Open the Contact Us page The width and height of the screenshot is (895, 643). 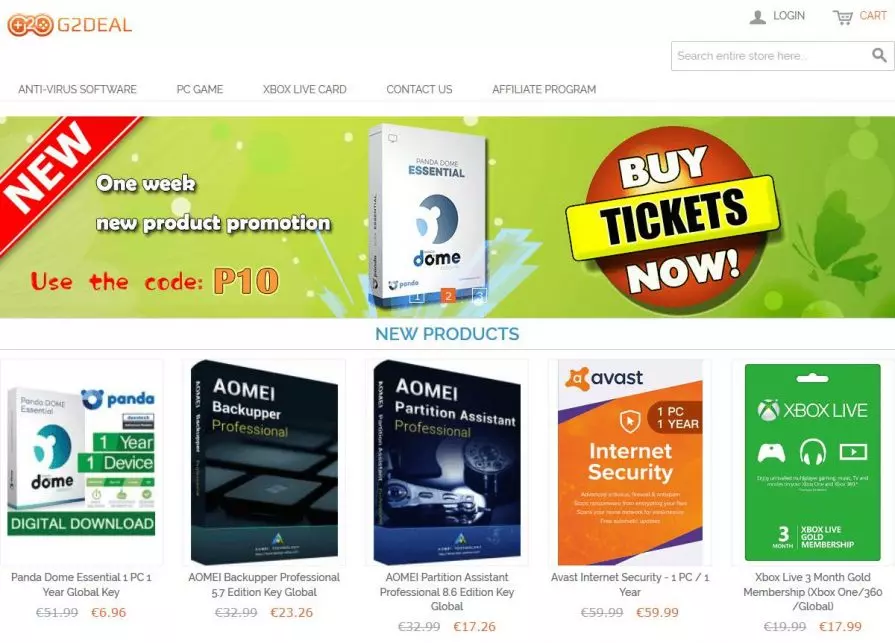point(419,90)
